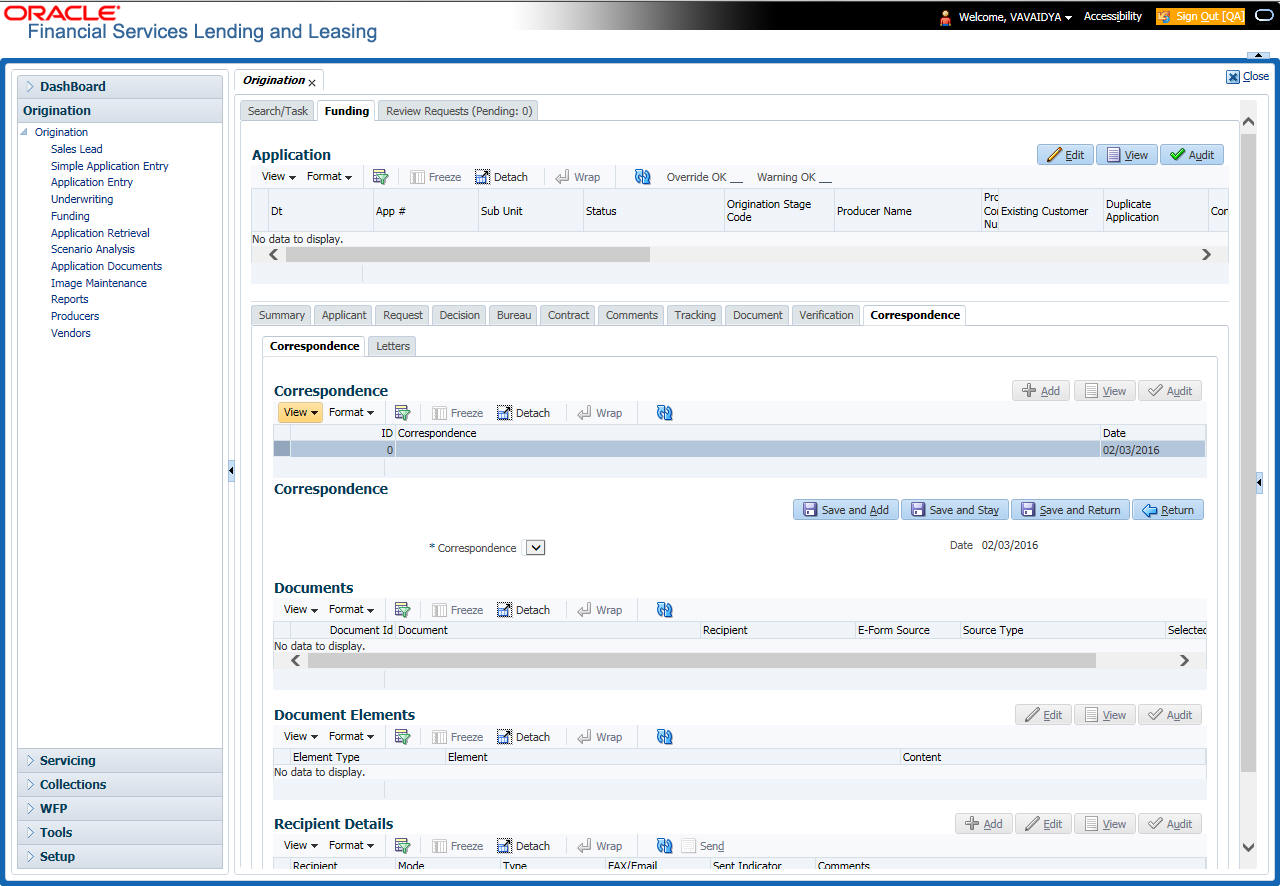The image size is (1280, 886).
Task: Refresh the Documents table
Action: point(665,610)
